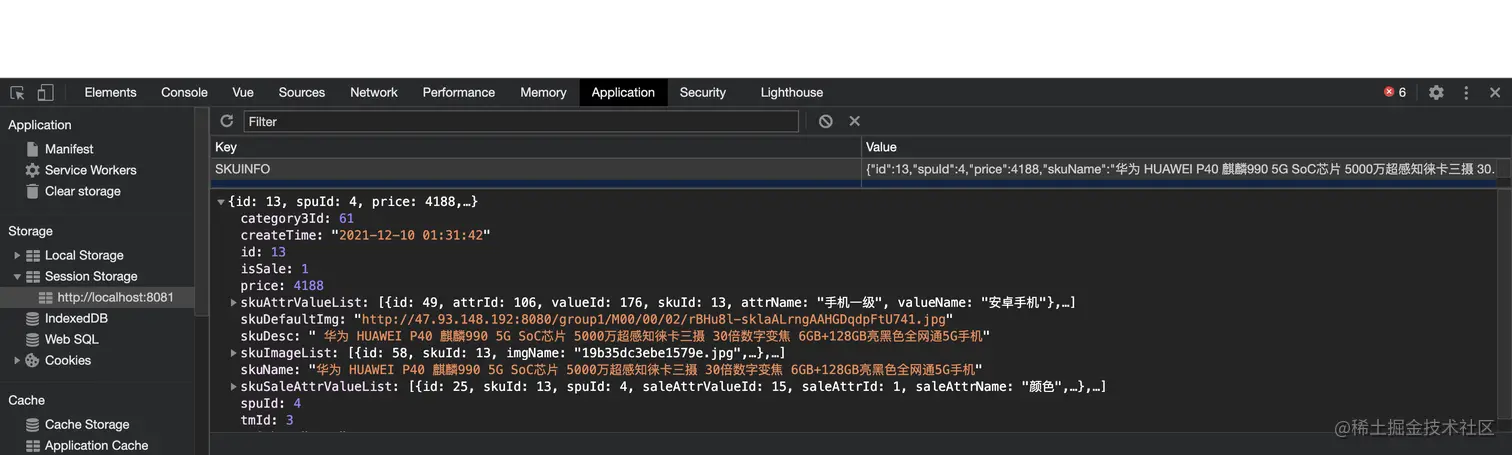1512x455 pixels.
Task: Open the Performance tab
Action: (459, 92)
